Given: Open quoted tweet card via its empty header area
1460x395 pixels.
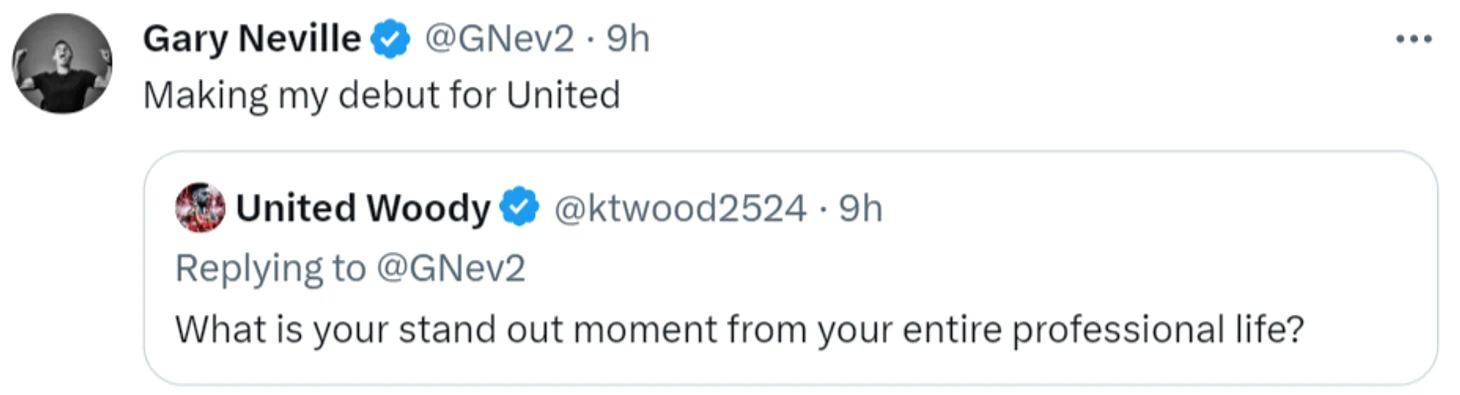Looking at the screenshot, I should pos(1150,209).
